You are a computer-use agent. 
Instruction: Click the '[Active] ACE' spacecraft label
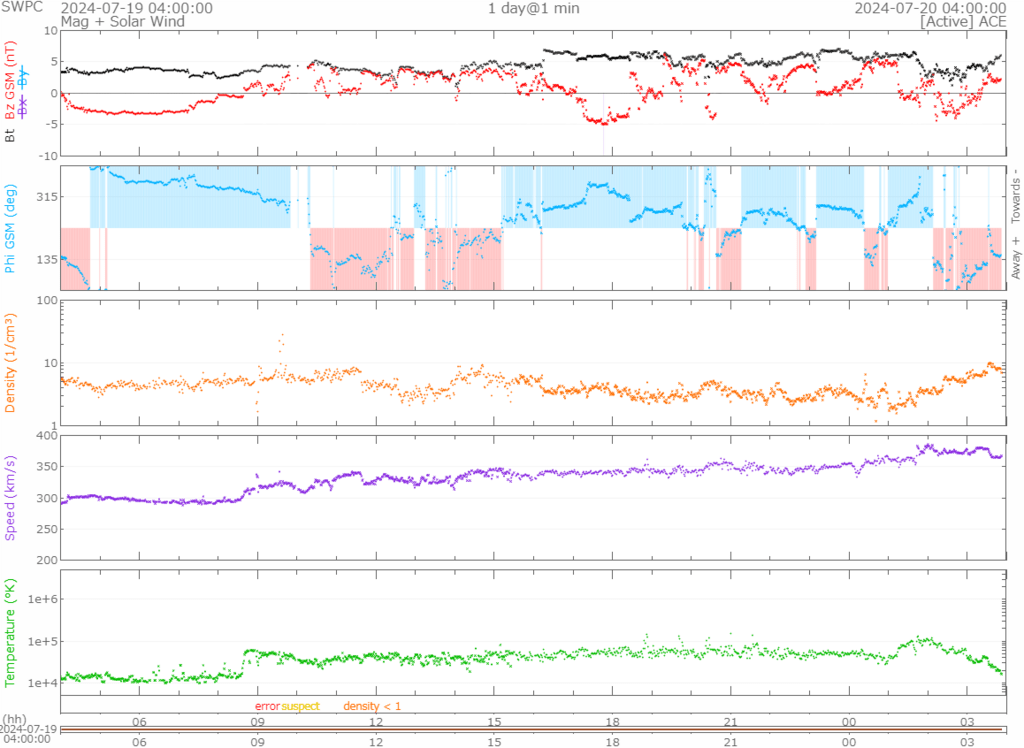coord(963,22)
